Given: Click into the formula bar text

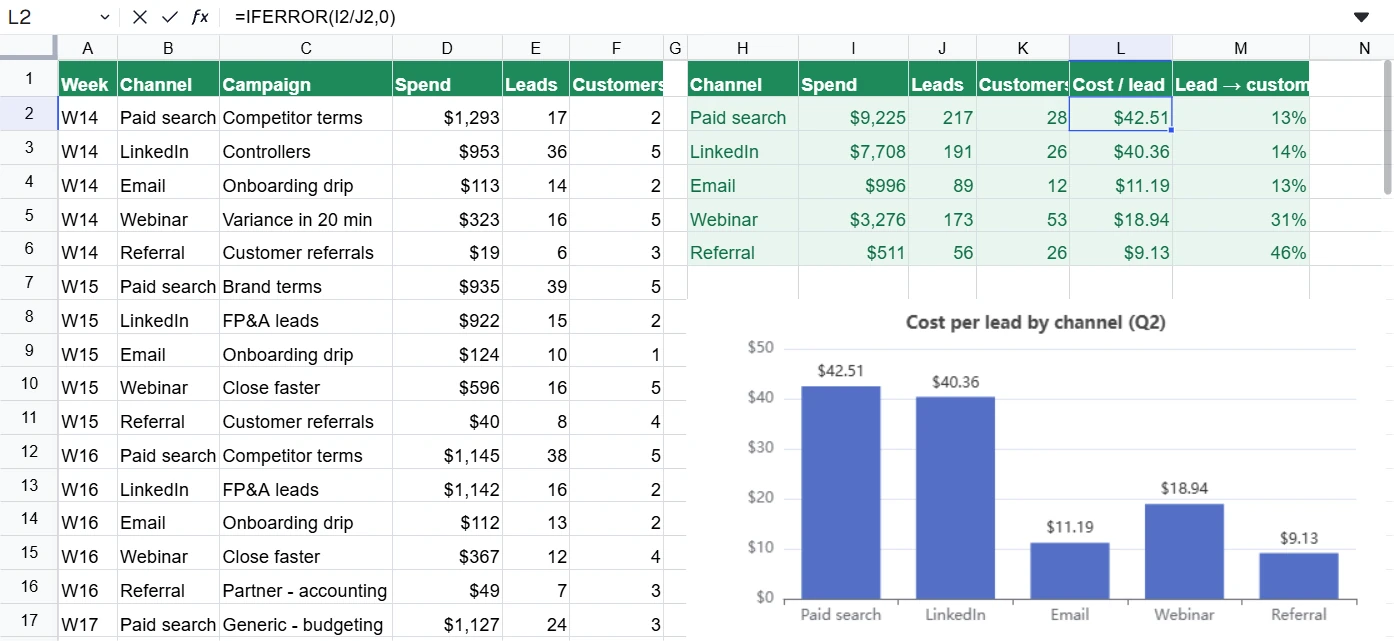Looking at the screenshot, I should point(780,17).
